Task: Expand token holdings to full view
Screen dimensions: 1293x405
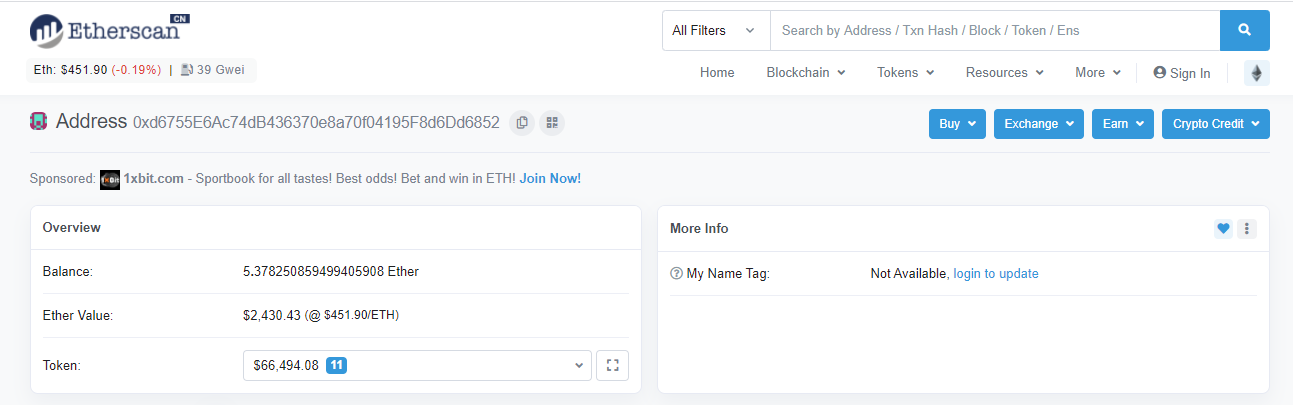Action: click(x=612, y=366)
